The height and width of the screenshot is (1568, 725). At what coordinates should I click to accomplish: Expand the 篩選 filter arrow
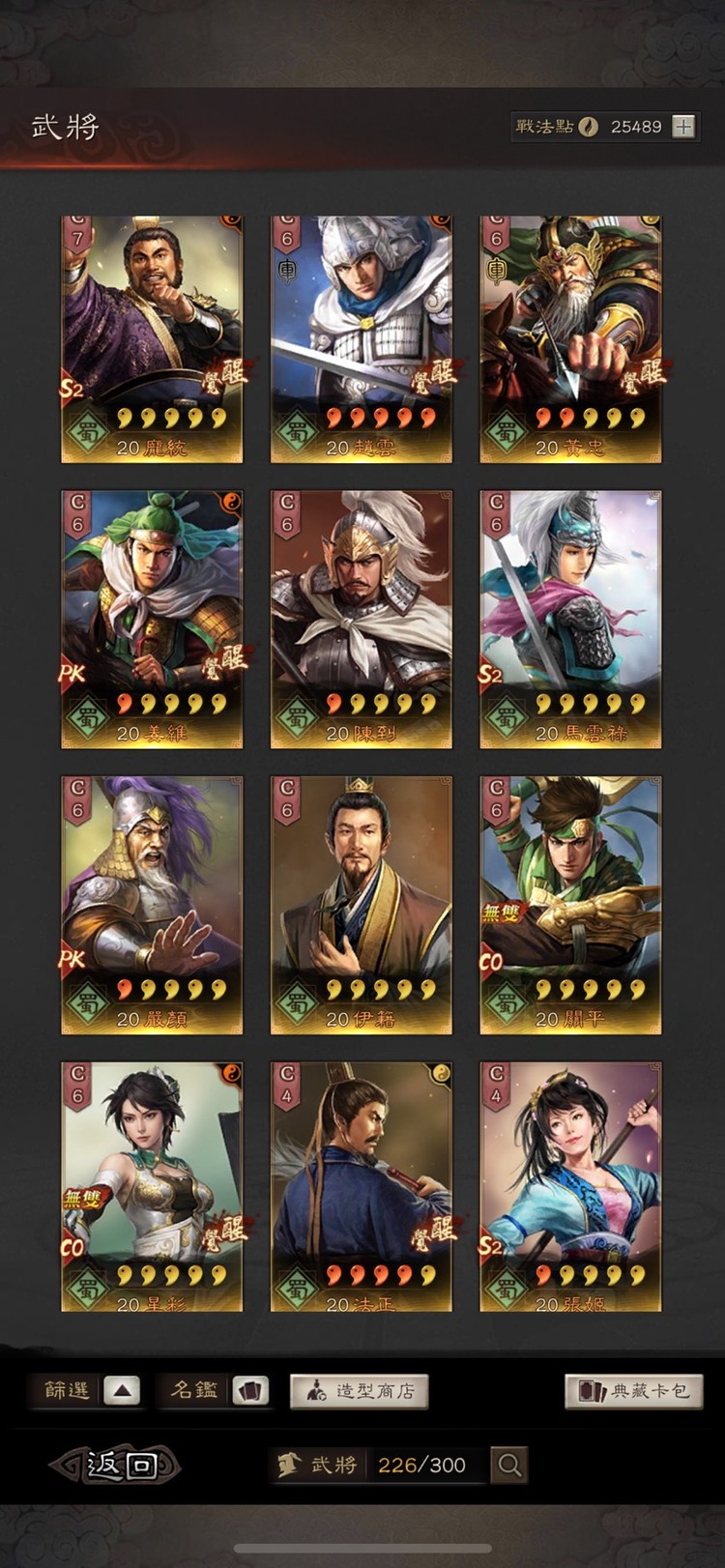[x=122, y=1391]
